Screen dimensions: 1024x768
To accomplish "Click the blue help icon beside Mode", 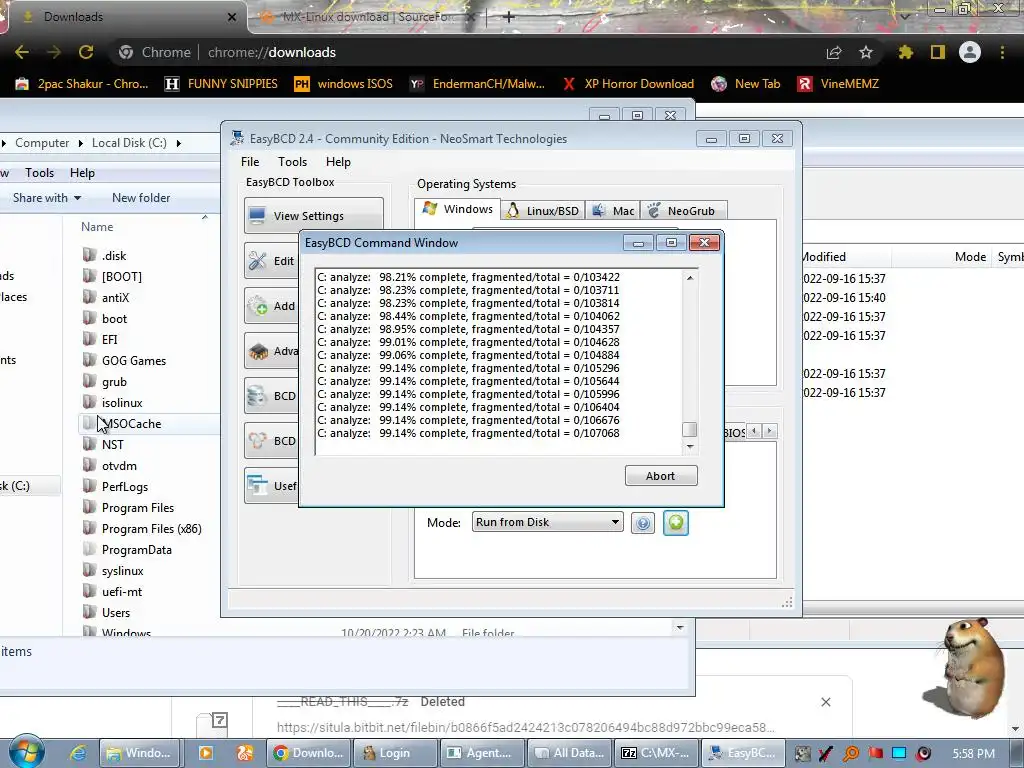I will [x=643, y=523].
